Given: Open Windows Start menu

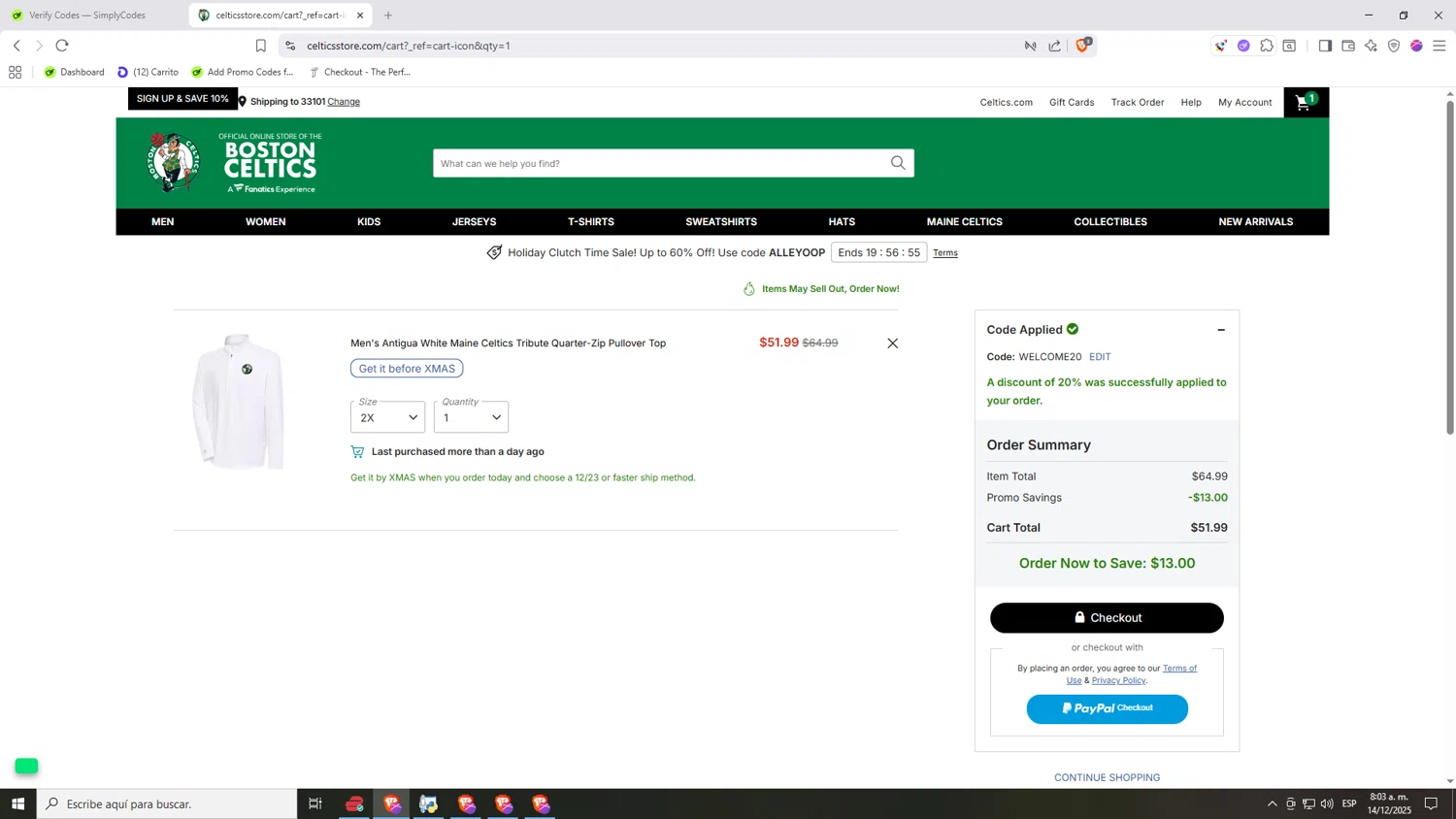Looking at the screenshot, I should coord(17,803).
